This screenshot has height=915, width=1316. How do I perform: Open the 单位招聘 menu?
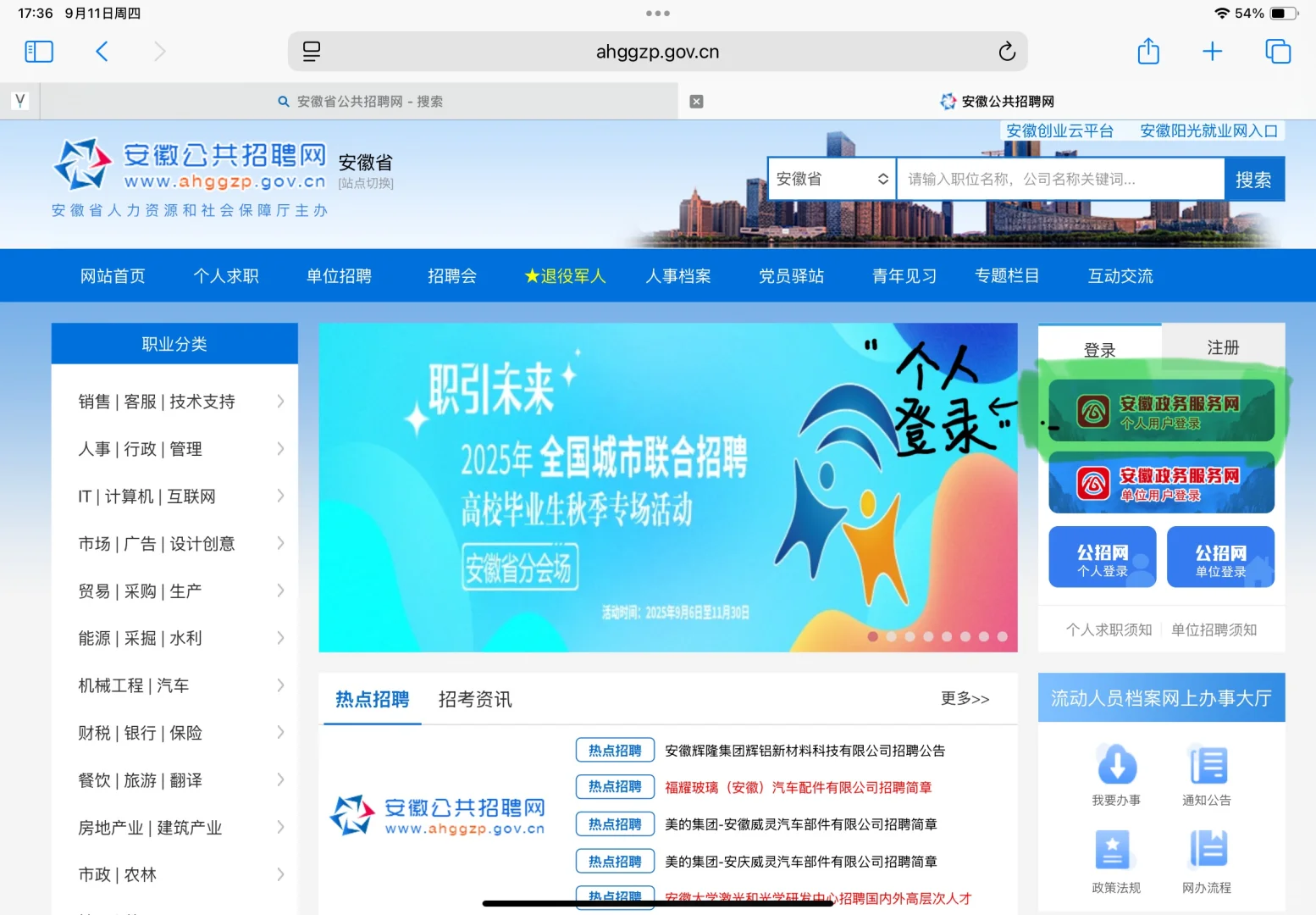[x=339, y=275]
